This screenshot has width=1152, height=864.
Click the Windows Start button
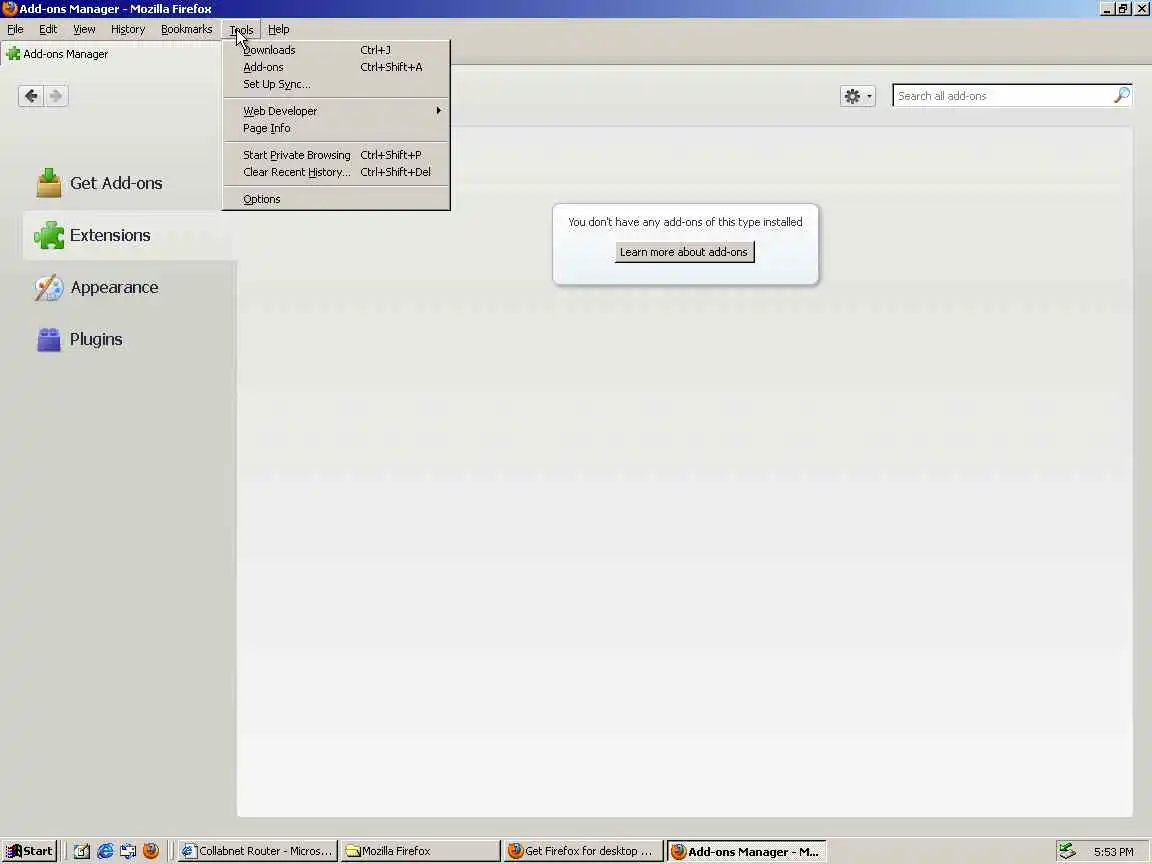pos(29,851)
